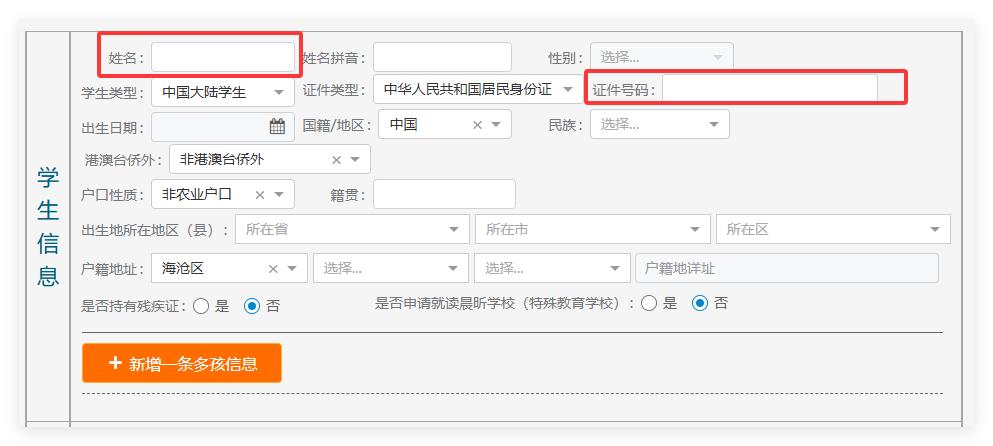
Task: Open the 性别 dropdown
Action: click(662, 57)
